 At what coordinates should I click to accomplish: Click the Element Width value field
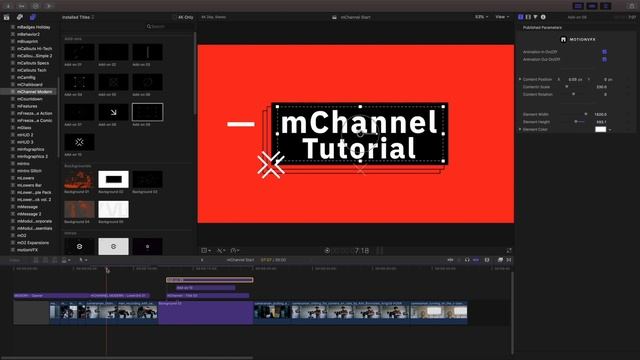coord(601,114)
